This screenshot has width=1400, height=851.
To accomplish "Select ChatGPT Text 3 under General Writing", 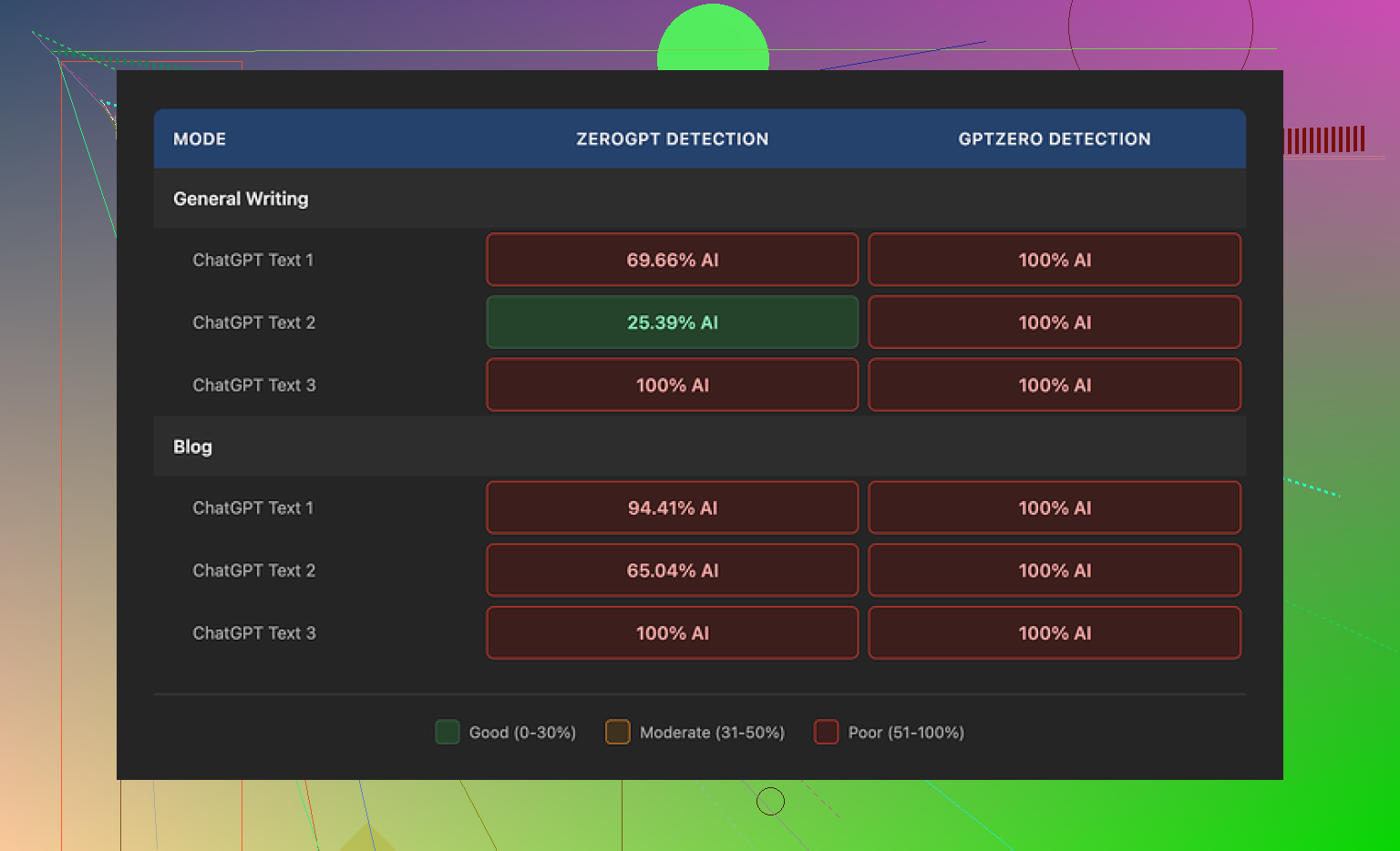I will click(253, 385).
